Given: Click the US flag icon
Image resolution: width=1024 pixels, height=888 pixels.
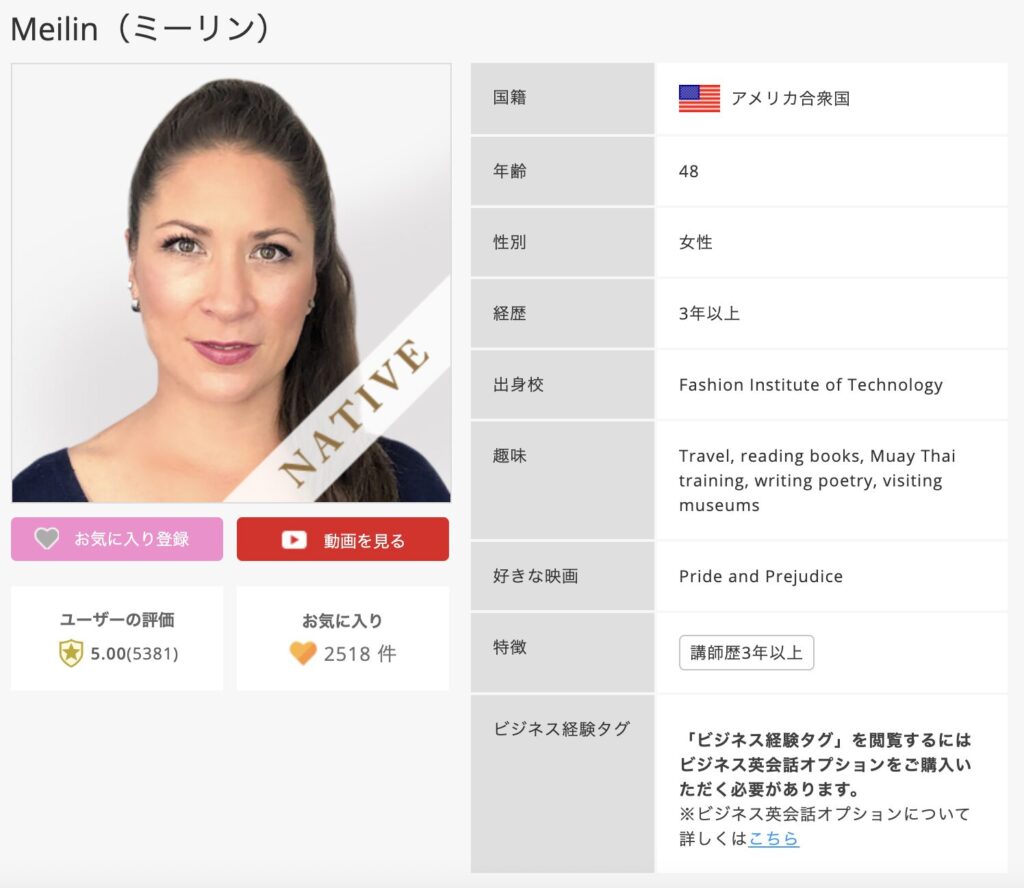Looking at the screenshot, I should tap(699, 99).
